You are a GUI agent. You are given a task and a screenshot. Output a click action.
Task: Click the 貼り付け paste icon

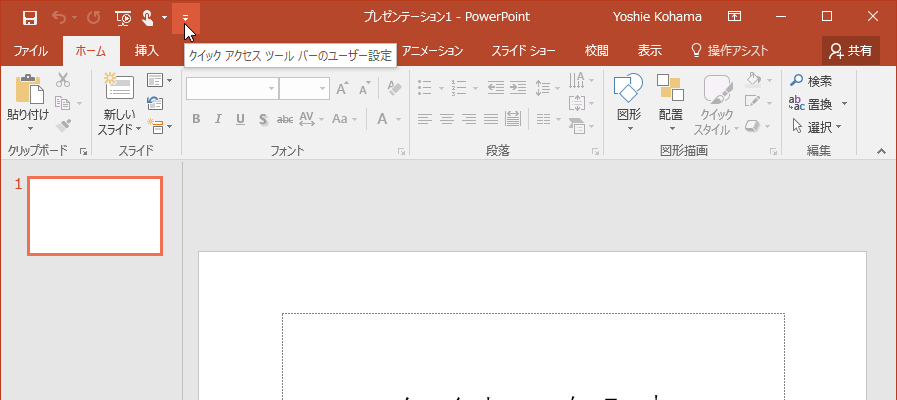tap(30, 89)
